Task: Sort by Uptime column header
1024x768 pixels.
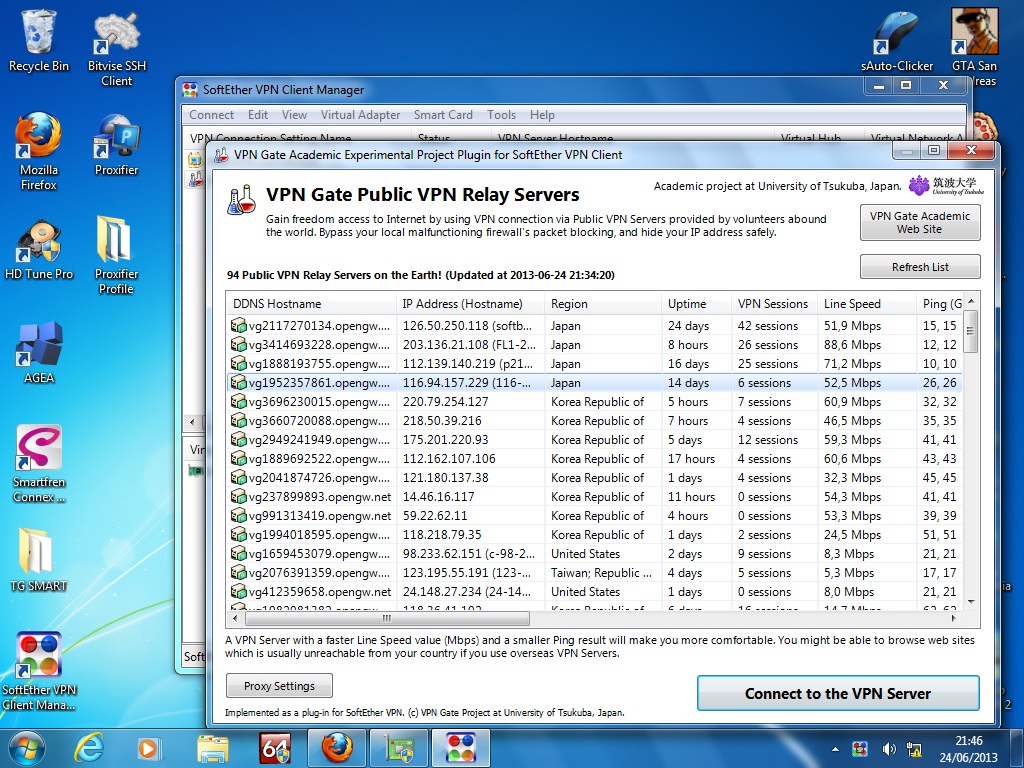Action: [696, 304]
